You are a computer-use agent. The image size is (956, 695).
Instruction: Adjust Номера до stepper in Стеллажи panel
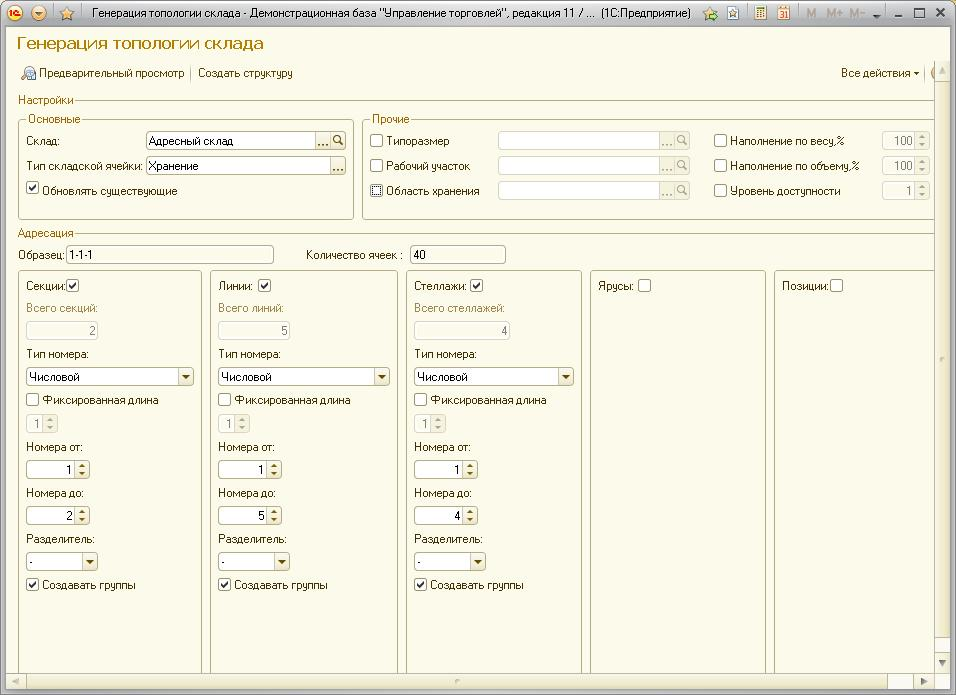[x=469, y=516]
